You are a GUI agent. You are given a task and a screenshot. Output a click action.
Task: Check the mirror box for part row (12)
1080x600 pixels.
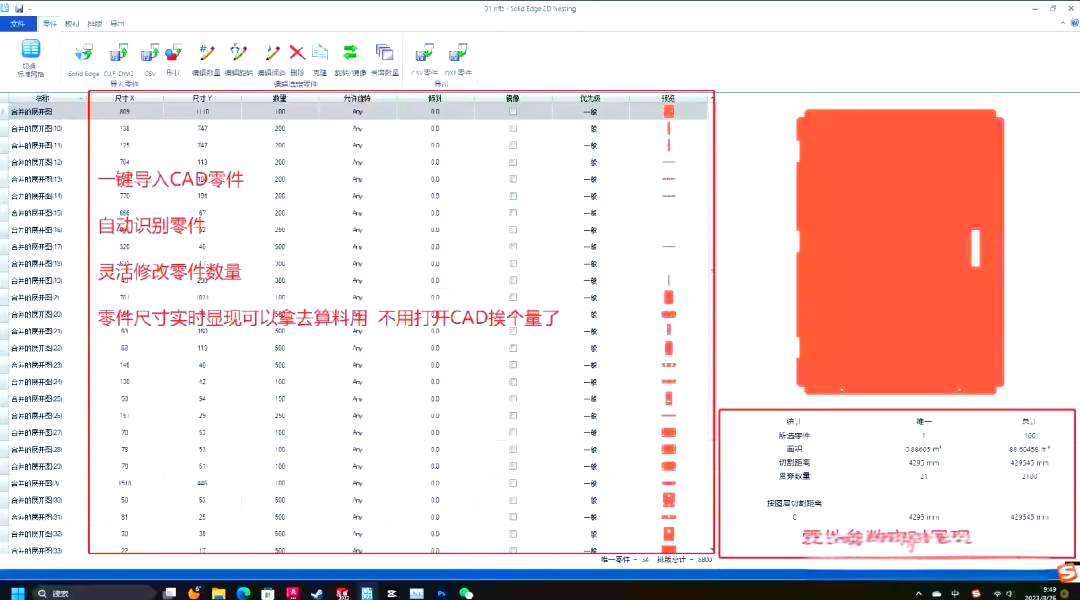[513, 162]
